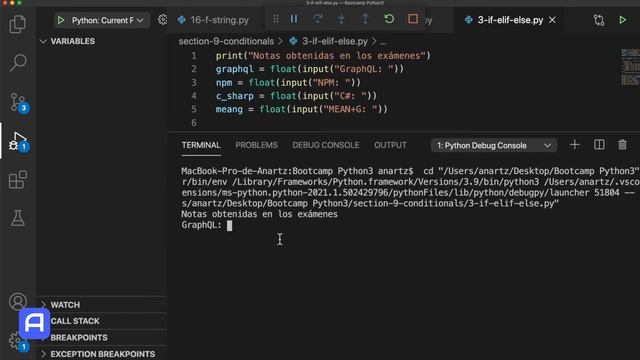Open changes compare icon in editor title
The width and height of the screenshot is (640, 360).
point(599,20)
